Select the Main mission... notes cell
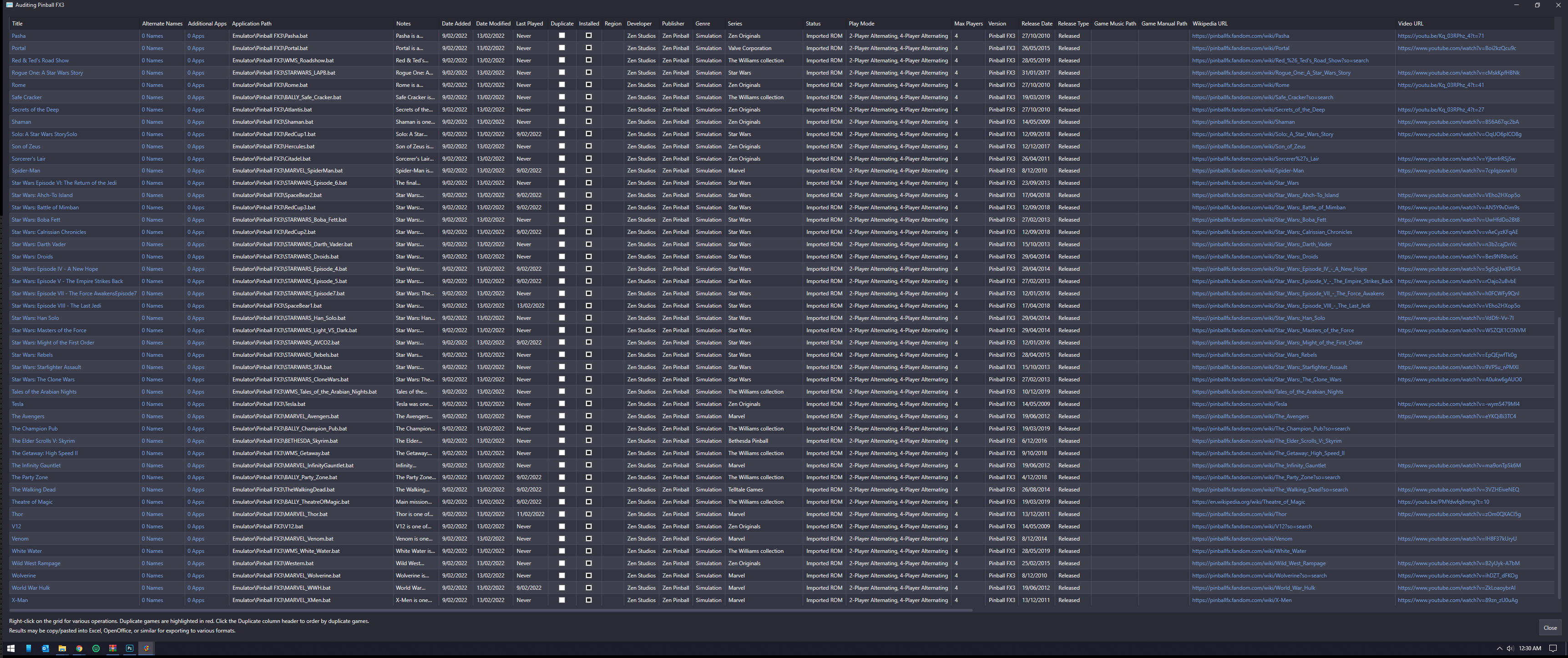This screenshot has height=658, width=1568. pos(416,502)
